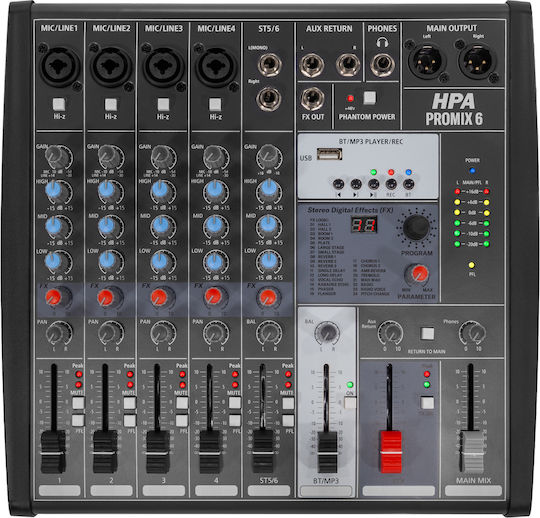Select the ST5/6 Right input jack

[x=269, y=99]
